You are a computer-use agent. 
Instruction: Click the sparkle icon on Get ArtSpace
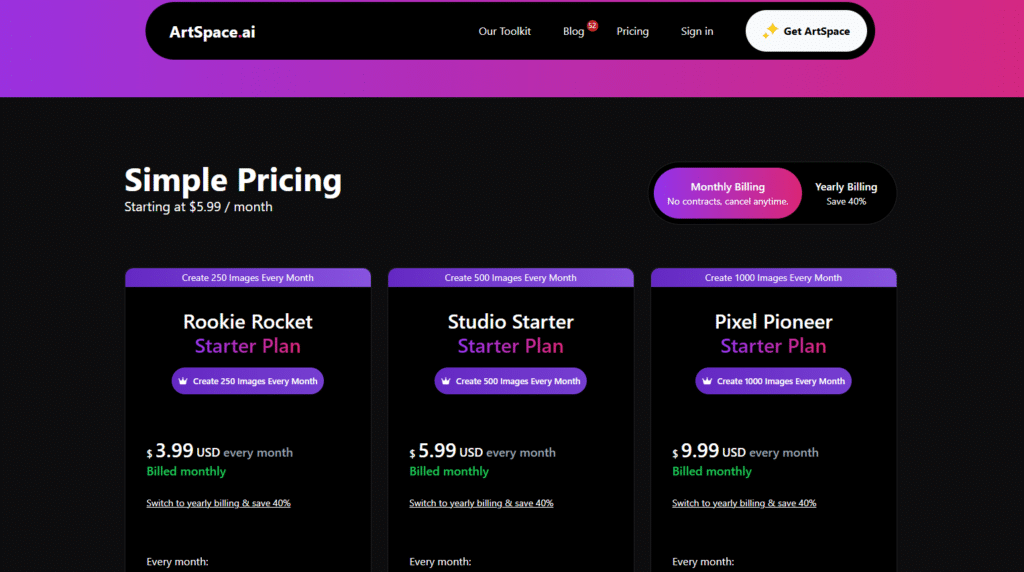click(x=771, y=30)
